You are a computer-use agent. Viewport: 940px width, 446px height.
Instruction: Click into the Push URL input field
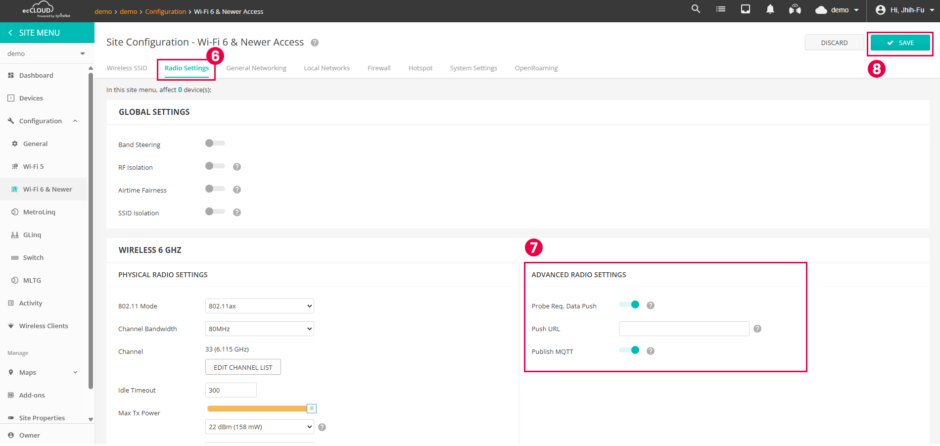683,328
